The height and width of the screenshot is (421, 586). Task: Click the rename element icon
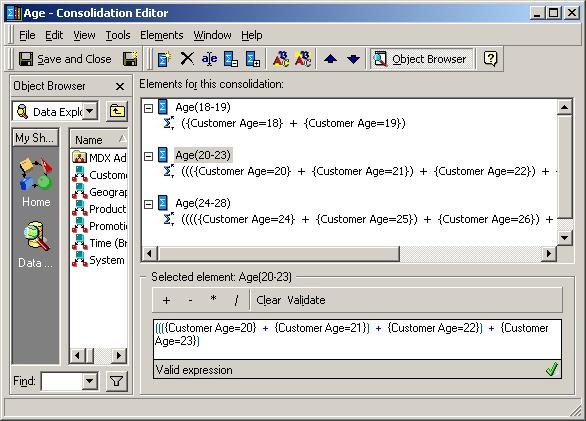point(209,59)
